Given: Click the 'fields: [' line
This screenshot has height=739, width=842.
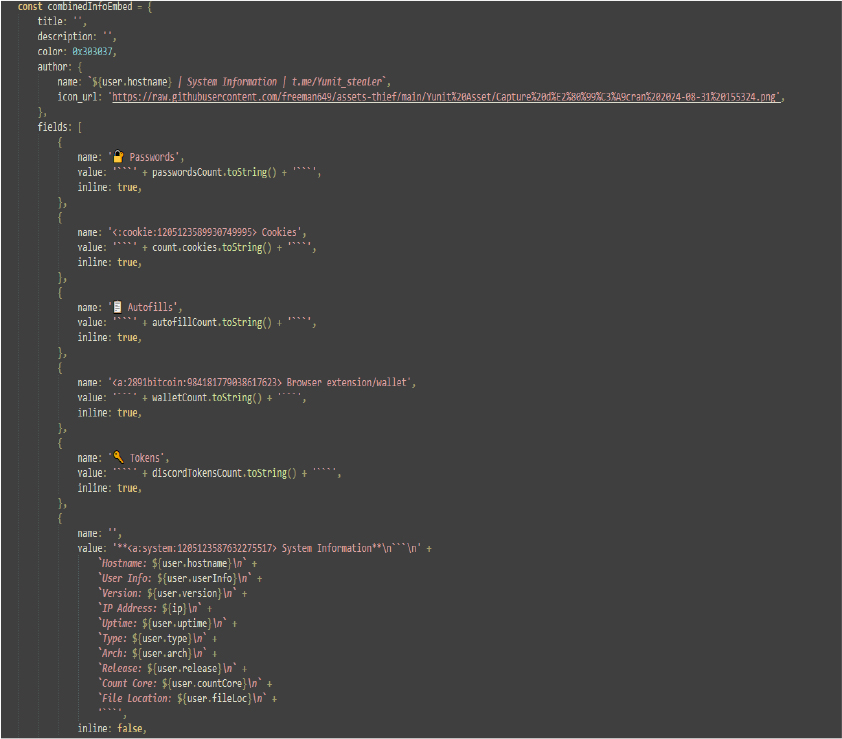Looking at the screenshot, I should pyautogui.click(x=60, y=127).
